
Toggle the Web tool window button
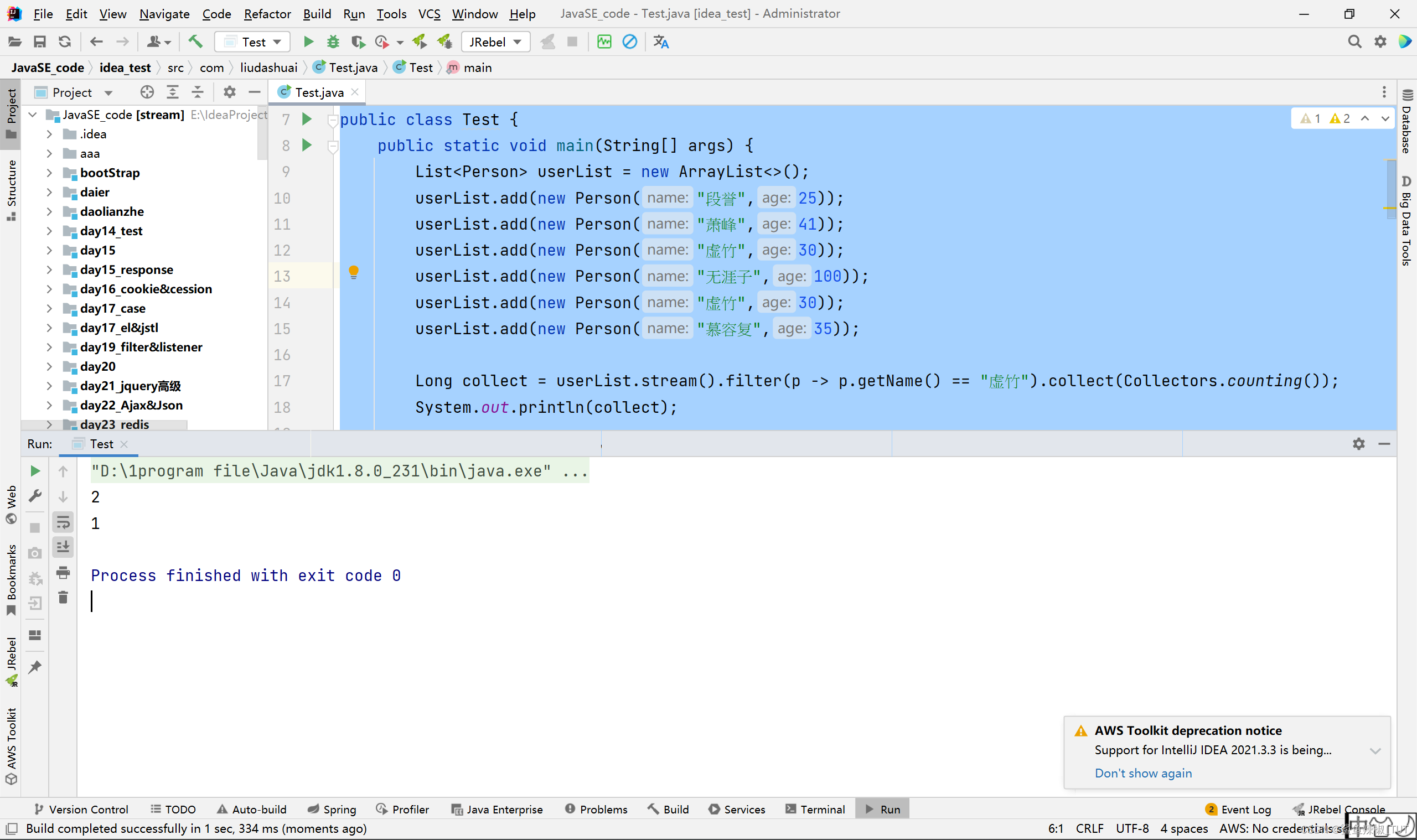[11, 504]
